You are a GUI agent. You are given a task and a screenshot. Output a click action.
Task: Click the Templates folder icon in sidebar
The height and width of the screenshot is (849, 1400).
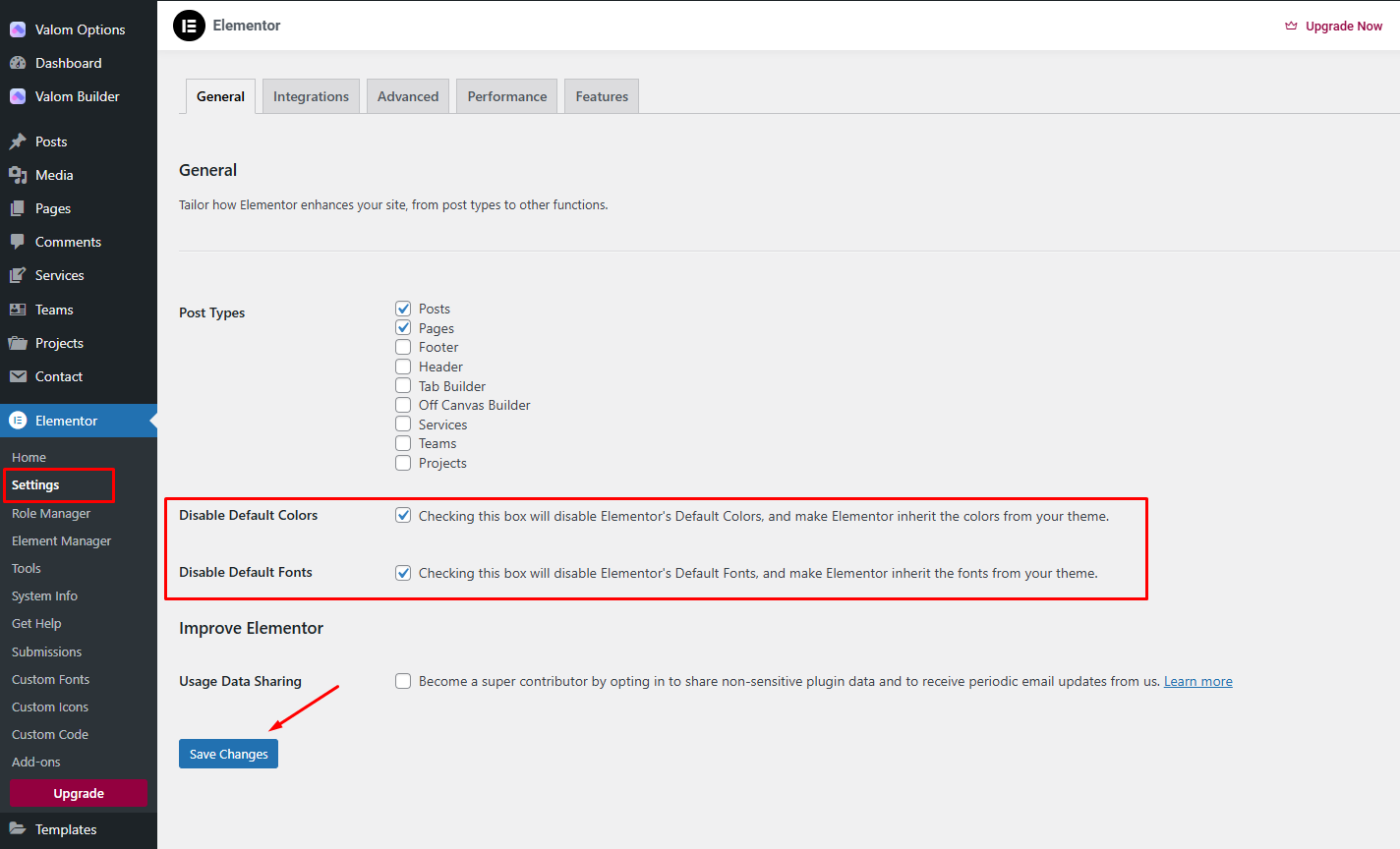pos(18,829)
